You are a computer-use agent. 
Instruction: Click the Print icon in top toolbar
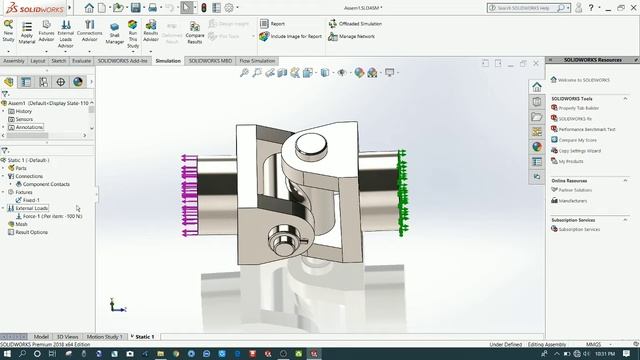153,8
